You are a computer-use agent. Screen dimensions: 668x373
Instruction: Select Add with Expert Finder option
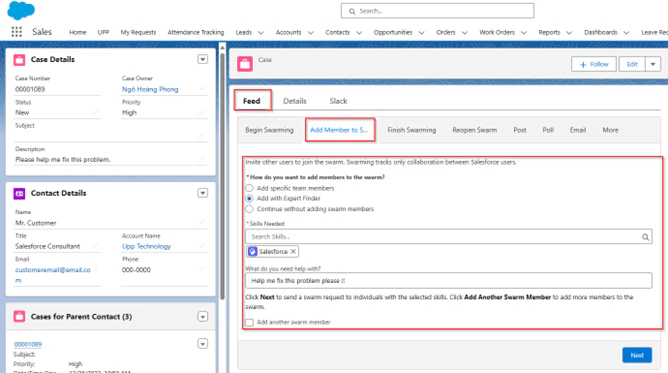(249, 198)
